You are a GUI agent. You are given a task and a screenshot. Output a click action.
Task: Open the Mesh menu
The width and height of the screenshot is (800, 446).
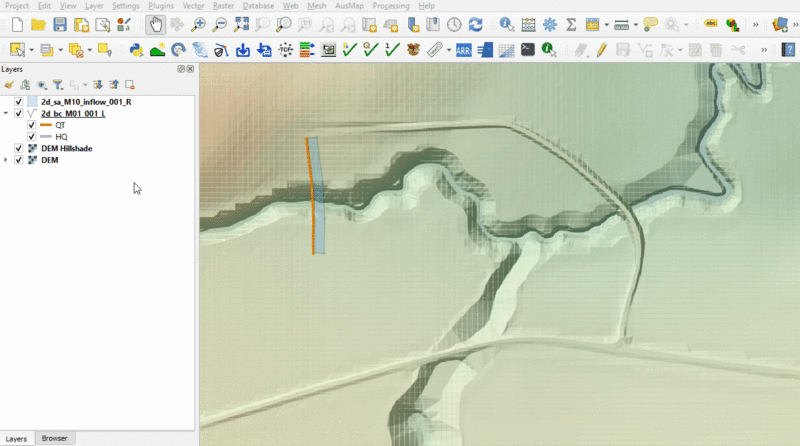[316, 6]
